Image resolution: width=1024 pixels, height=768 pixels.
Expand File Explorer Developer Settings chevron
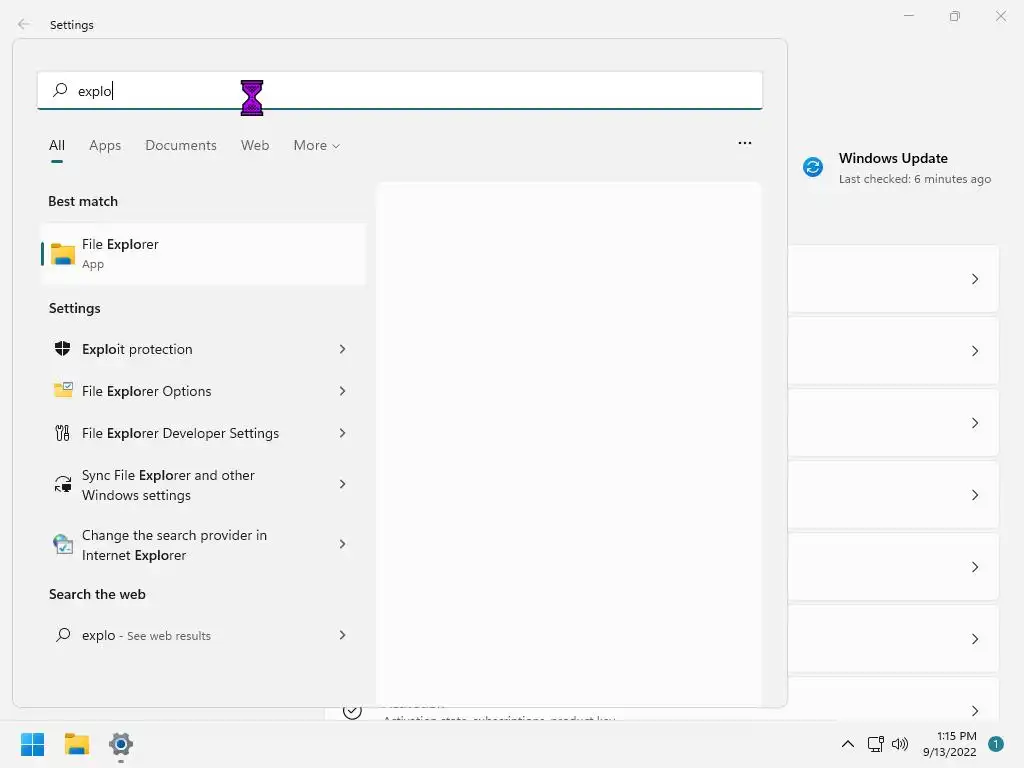tap(342, 433)
